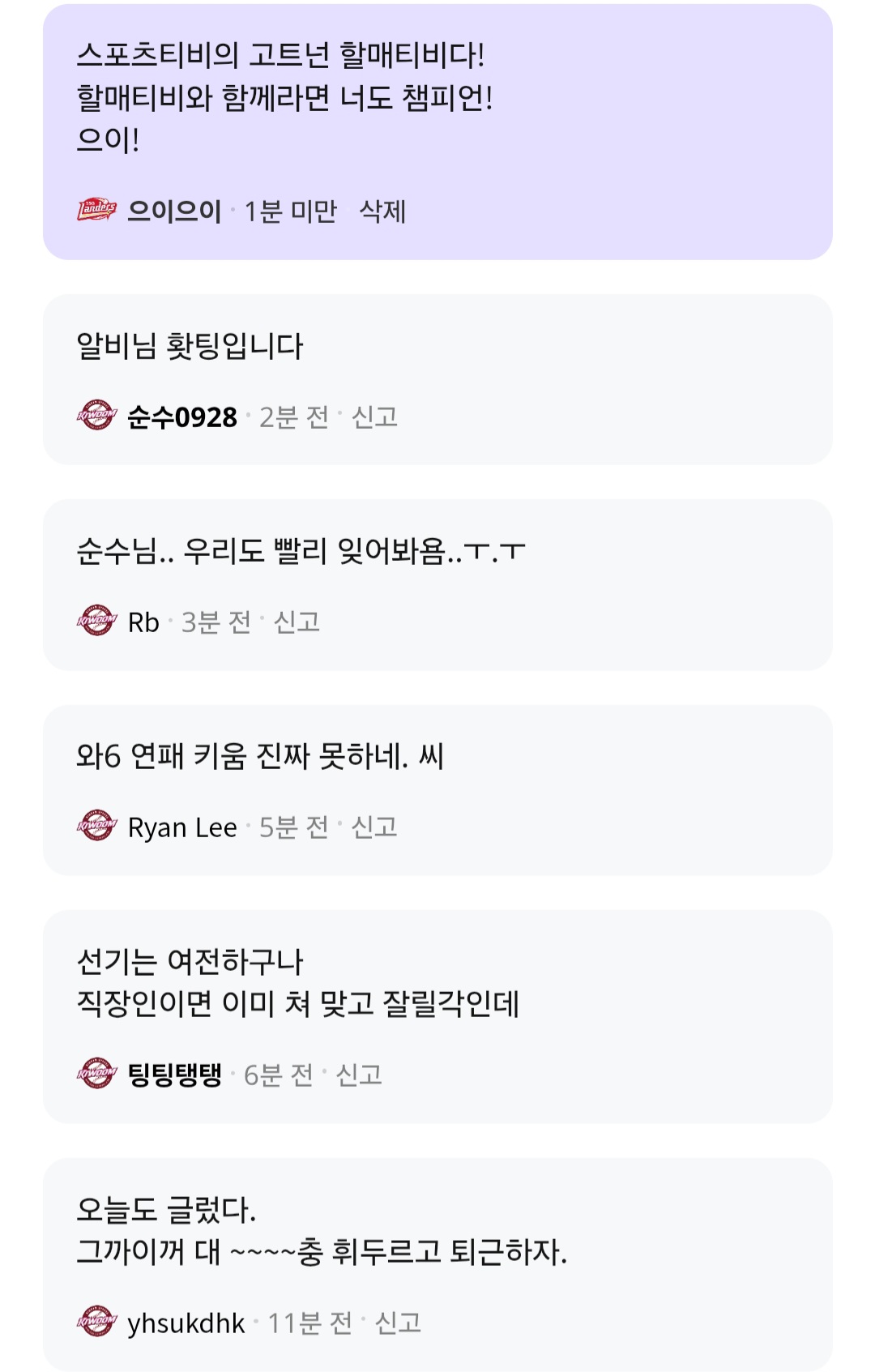Report Rb's comment using 신고

297,622
